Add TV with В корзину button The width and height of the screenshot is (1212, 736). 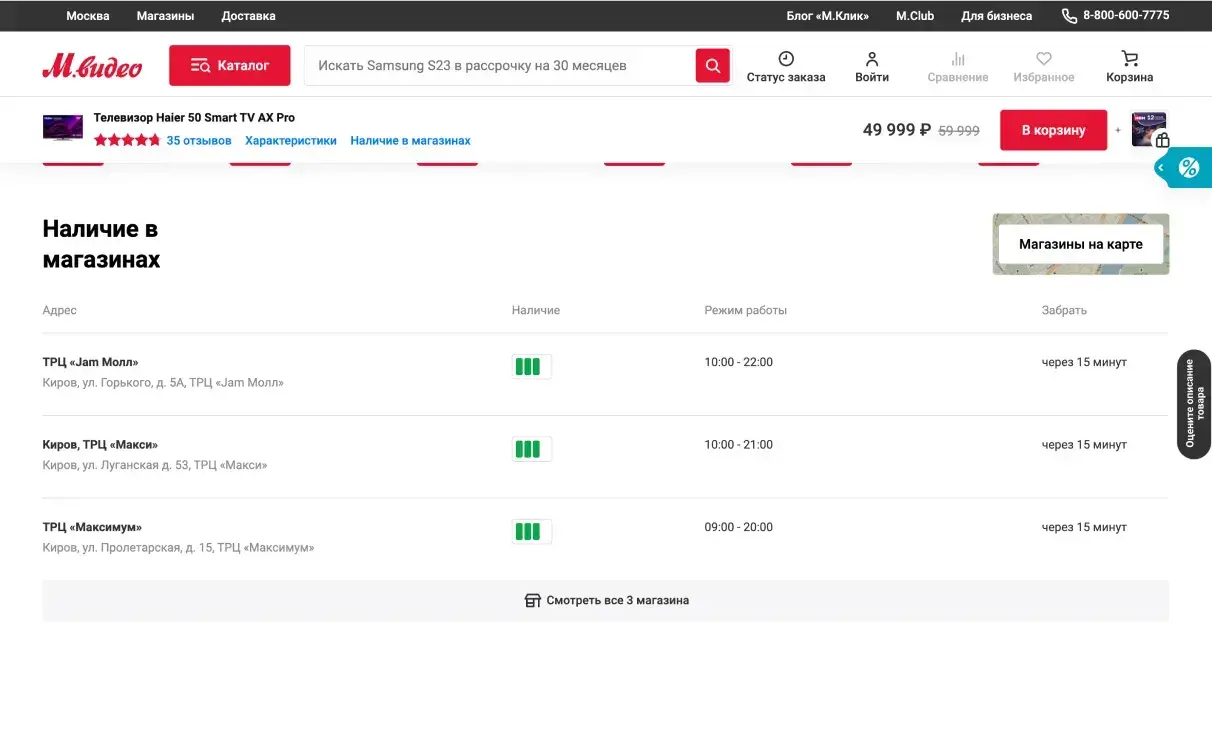[x=1053, y=130]
